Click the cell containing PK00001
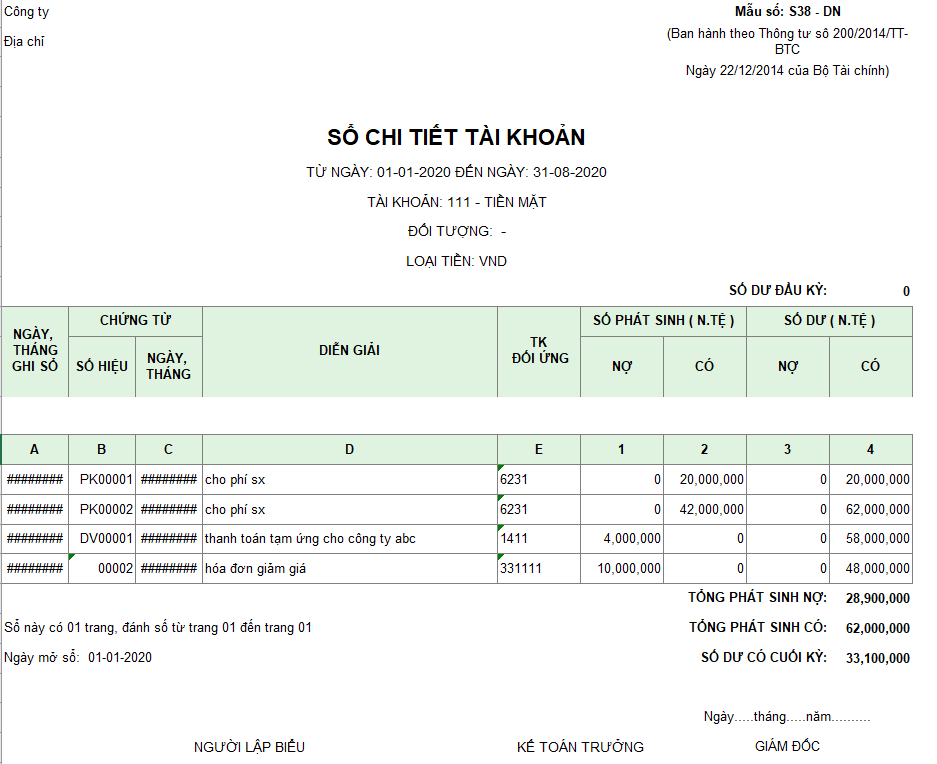Viewport: 937px width, 764px height. (101, 479)
